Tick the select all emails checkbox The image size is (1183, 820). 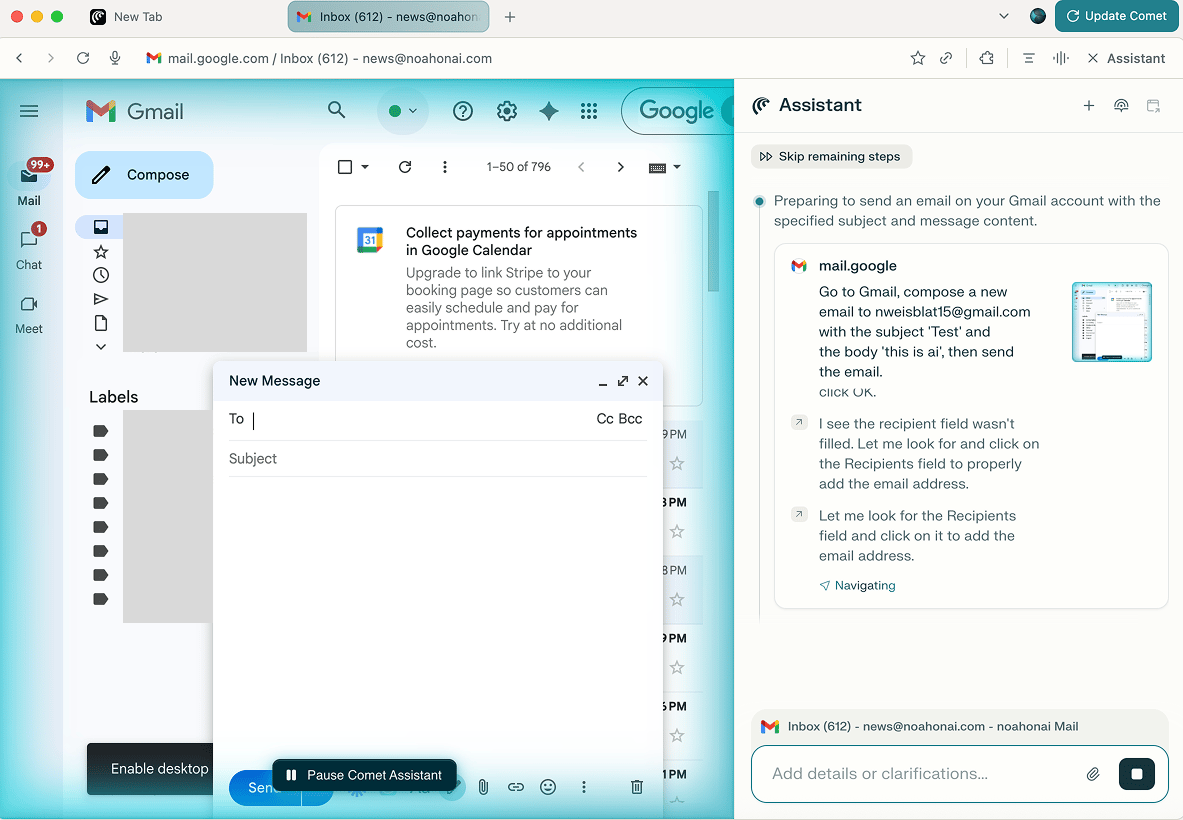345,167
